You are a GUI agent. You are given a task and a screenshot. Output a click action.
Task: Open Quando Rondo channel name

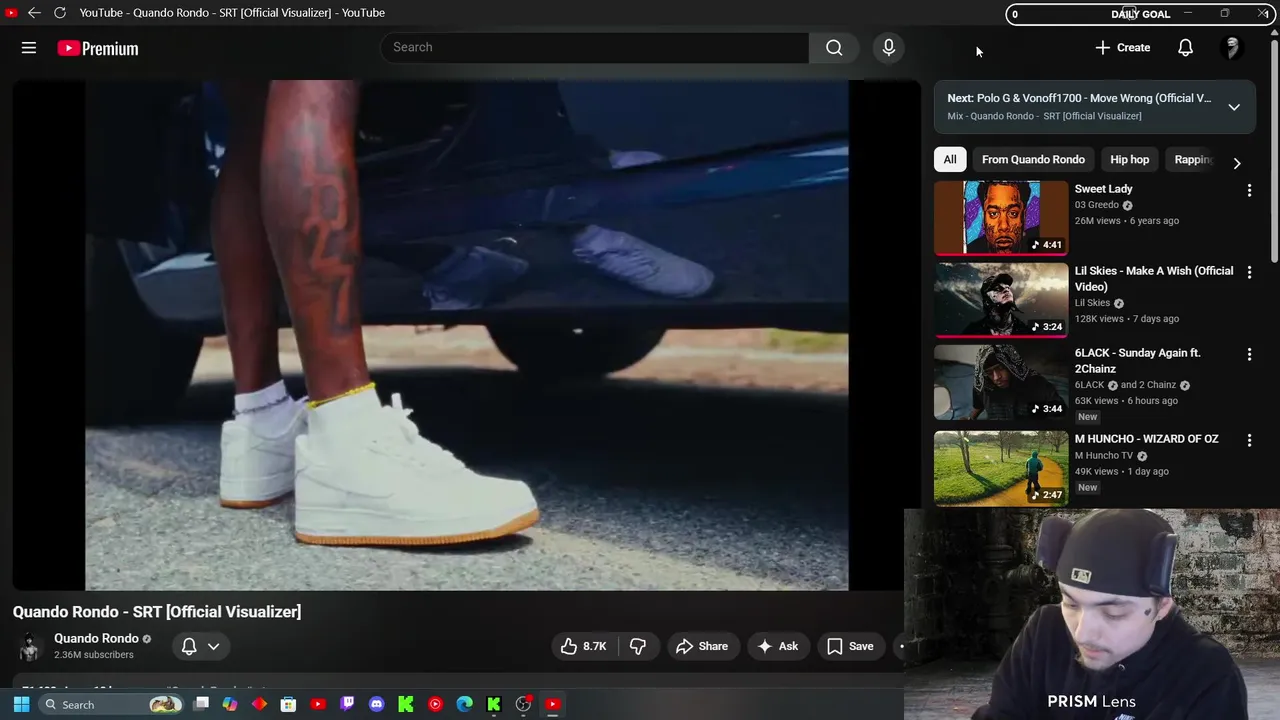coord(96,638)
